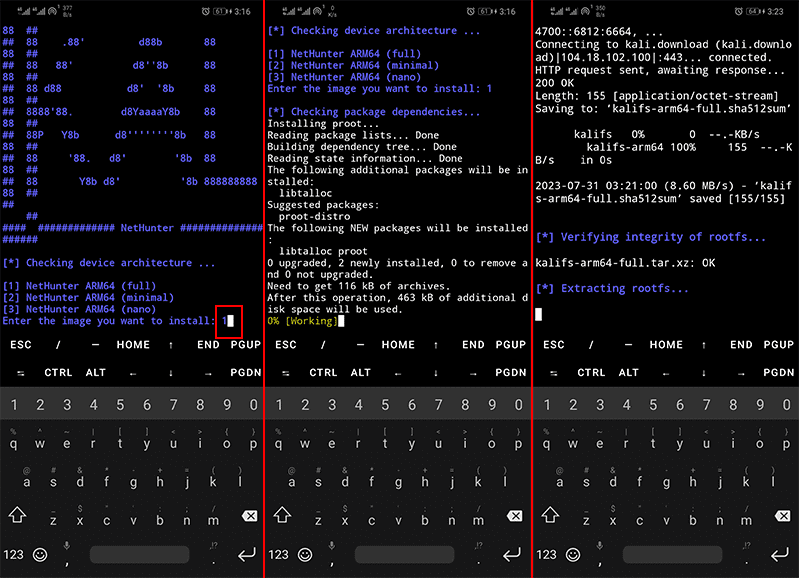This screenshot has height=578, width=800.
Task: Tap '[*] Checking package dependencies...' line
Action: point(374,112)
